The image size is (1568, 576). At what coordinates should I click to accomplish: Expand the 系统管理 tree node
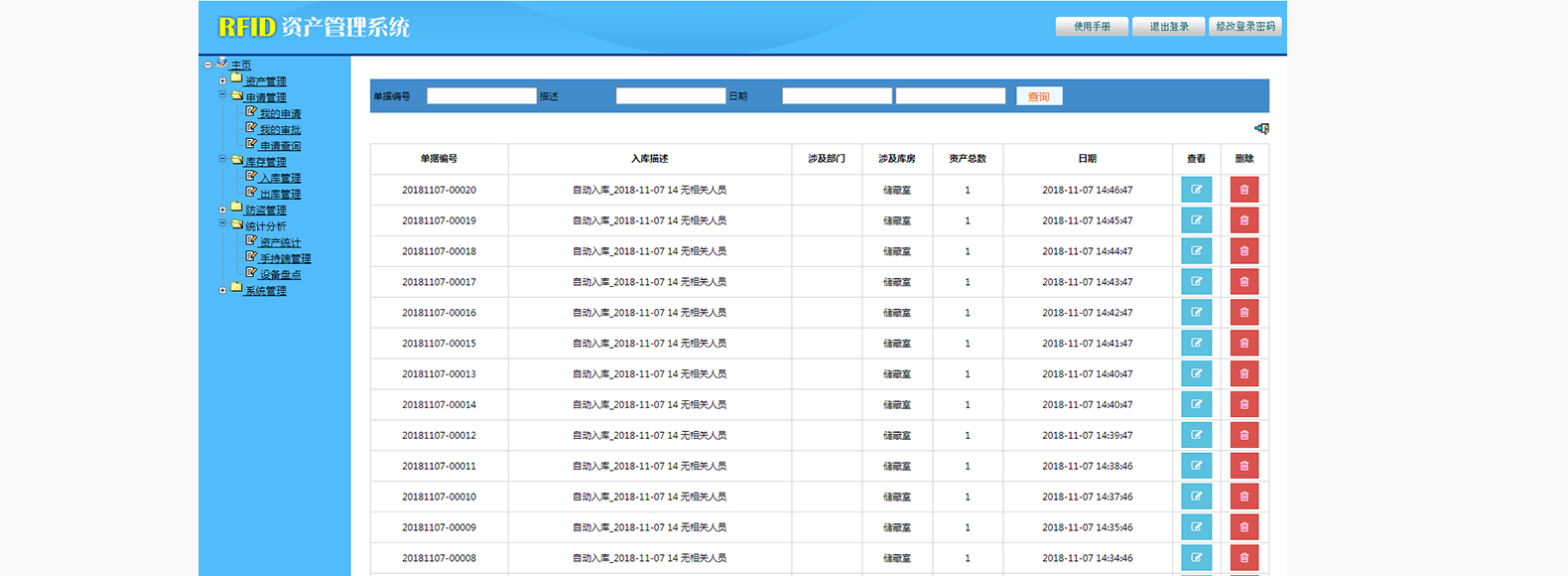coord(222,291)
